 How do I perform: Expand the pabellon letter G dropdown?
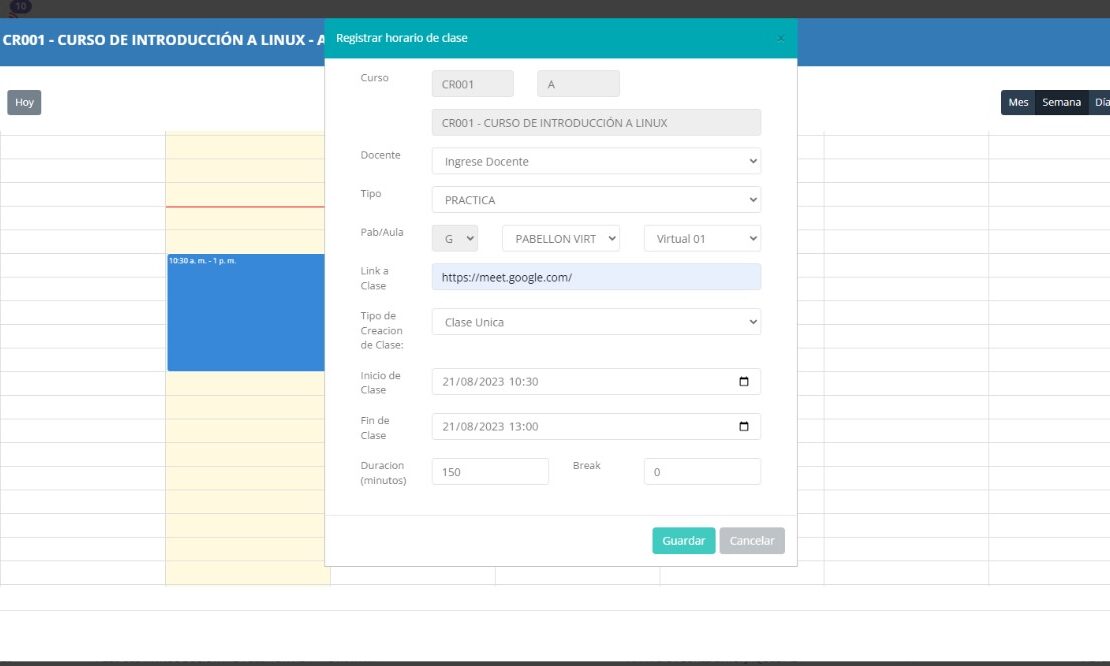coord(455,239)
